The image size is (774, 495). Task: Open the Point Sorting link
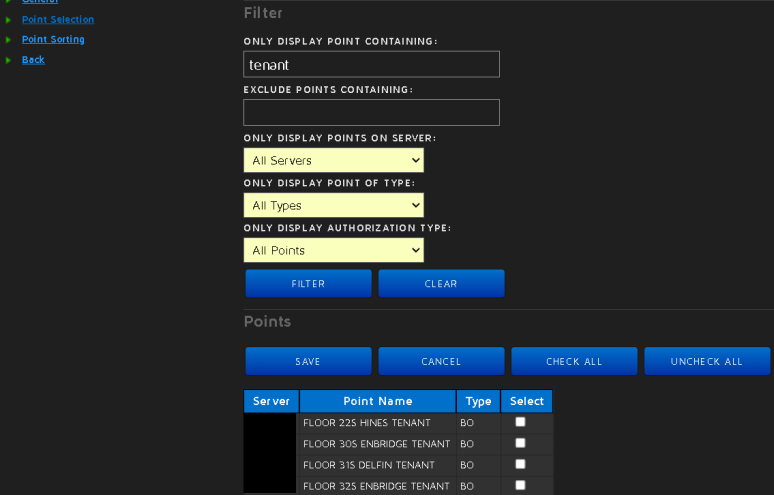coord(53,39)
